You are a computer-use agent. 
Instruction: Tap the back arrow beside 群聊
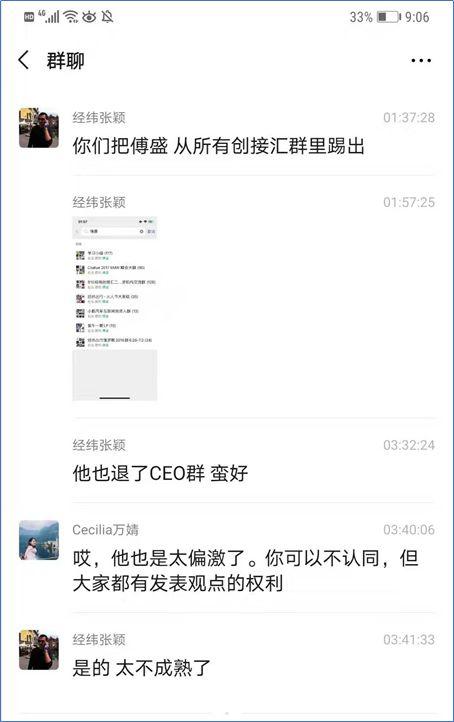[x=23, y=60]
